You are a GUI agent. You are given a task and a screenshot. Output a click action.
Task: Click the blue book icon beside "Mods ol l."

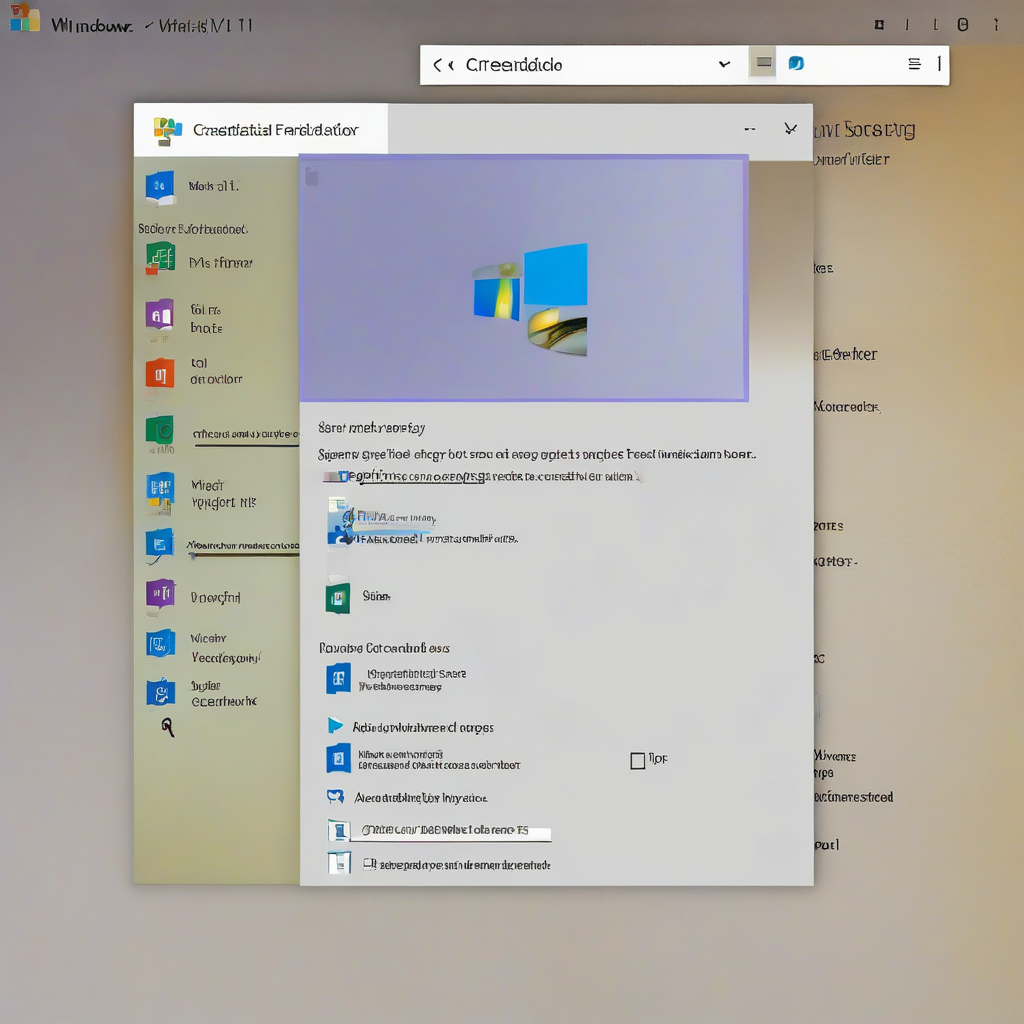pos(160,186)
